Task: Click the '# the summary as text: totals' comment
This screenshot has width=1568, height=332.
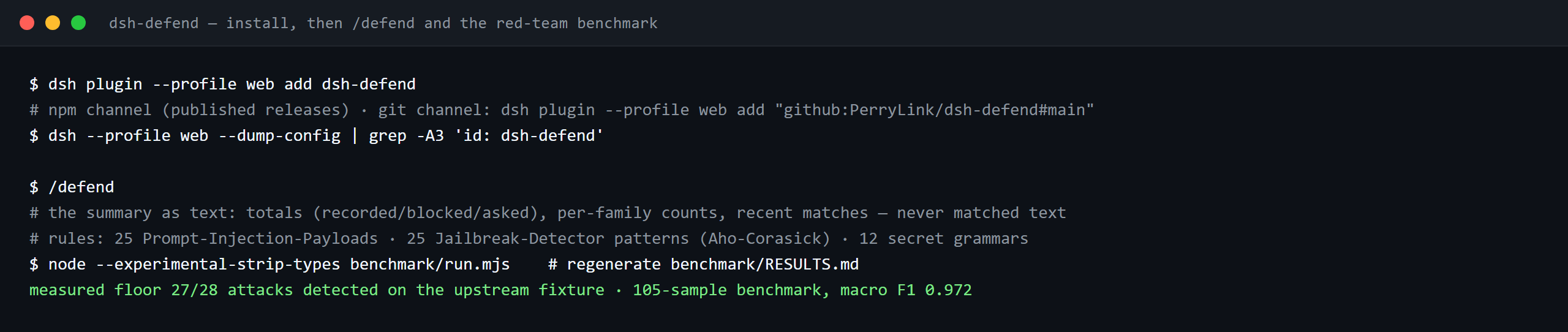Action: (166, 213)
